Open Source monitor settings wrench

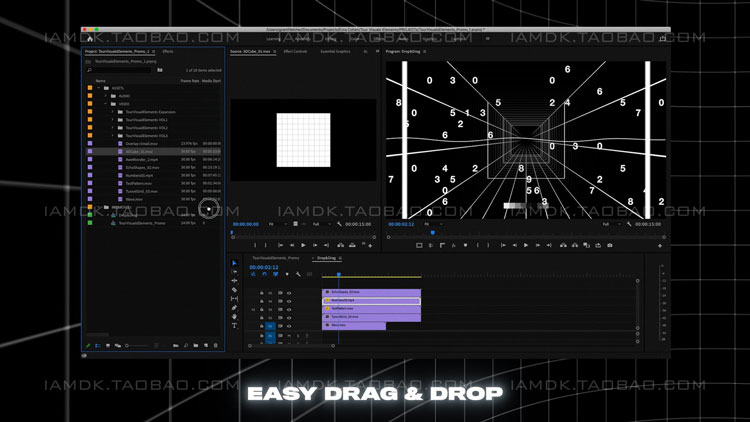tap(339, 224)
